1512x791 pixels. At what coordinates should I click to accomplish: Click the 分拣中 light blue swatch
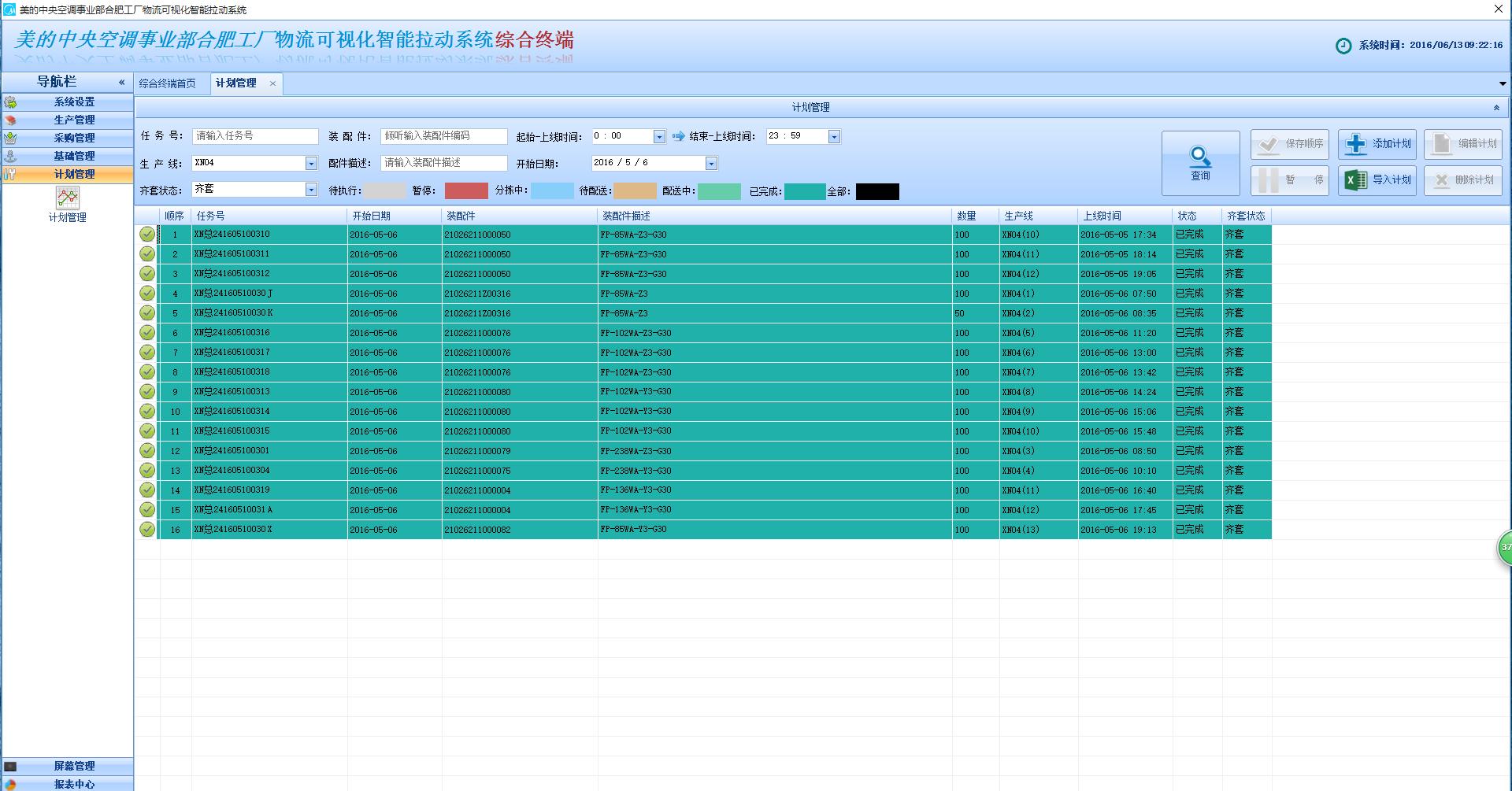[x=552, y=191]
